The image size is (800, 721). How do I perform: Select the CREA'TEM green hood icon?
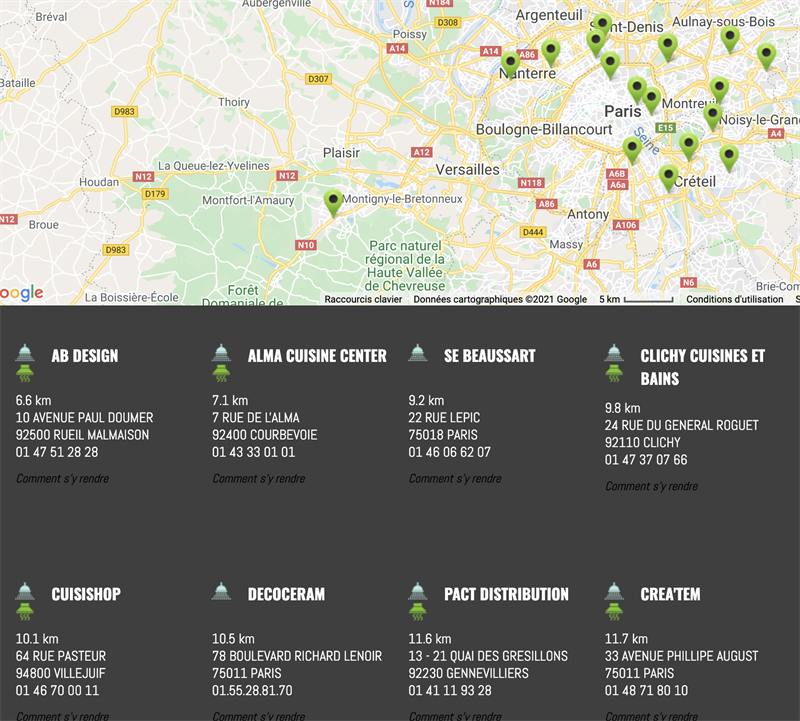click(614, 612)
